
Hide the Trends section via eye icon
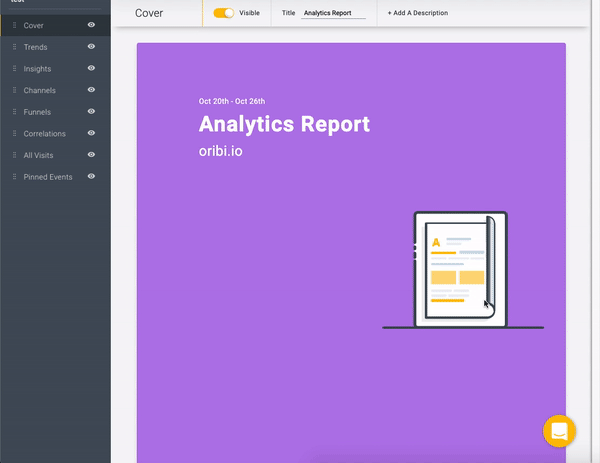pos(91,47)
